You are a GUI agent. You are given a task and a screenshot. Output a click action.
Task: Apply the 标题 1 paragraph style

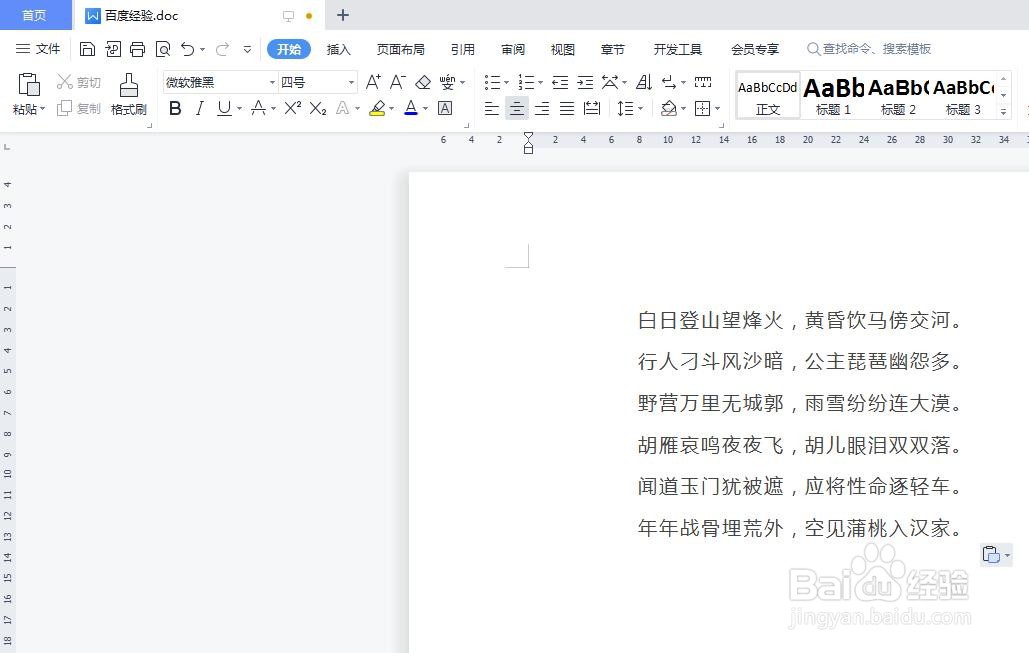(x=832, y=95)
